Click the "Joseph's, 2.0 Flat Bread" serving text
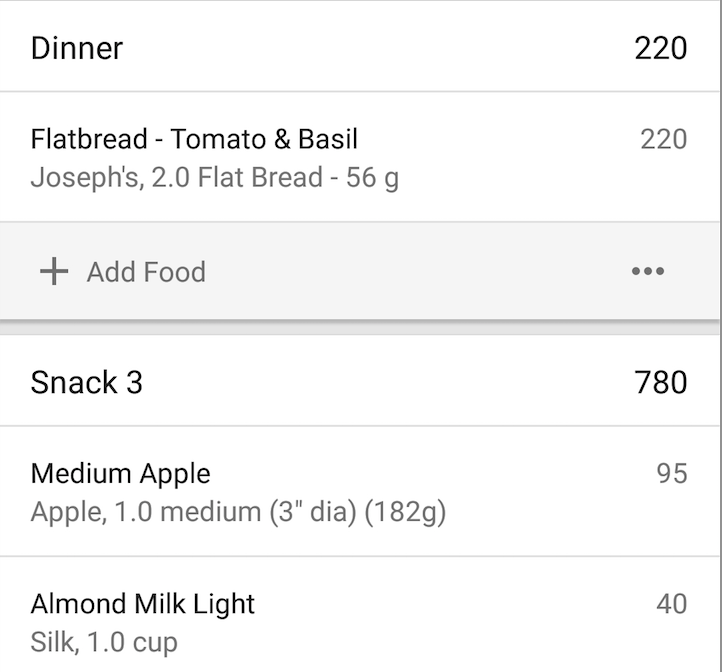 click(176, 179)
